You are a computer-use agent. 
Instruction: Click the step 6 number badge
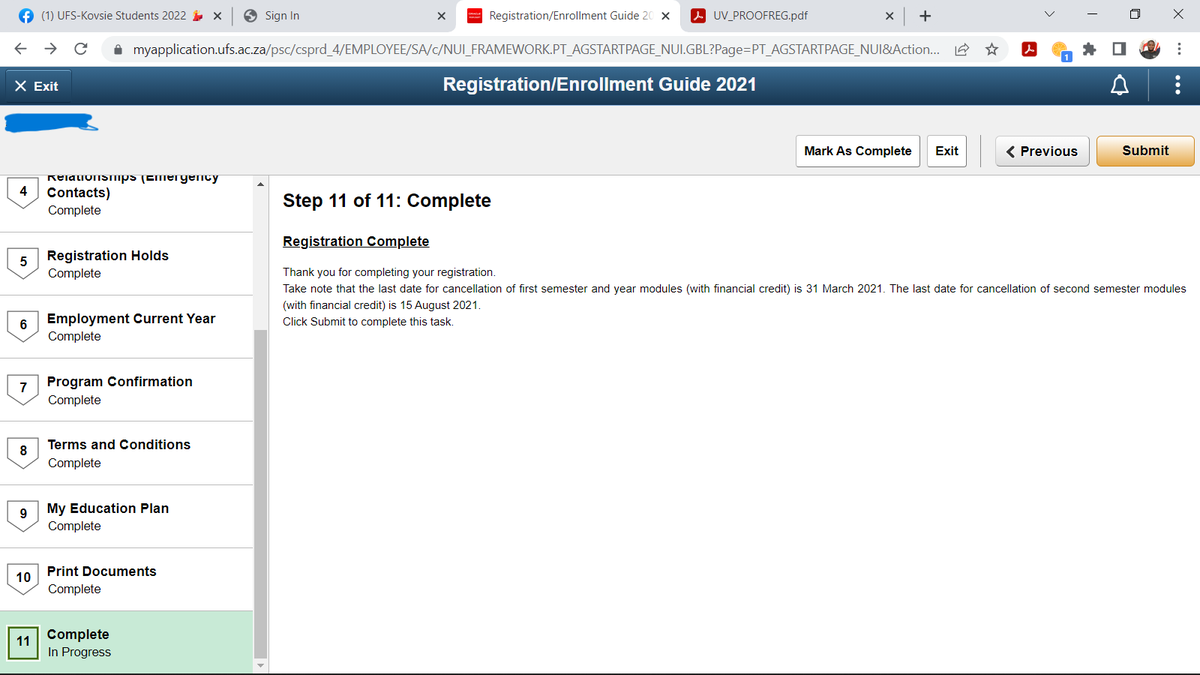point(22,325)
